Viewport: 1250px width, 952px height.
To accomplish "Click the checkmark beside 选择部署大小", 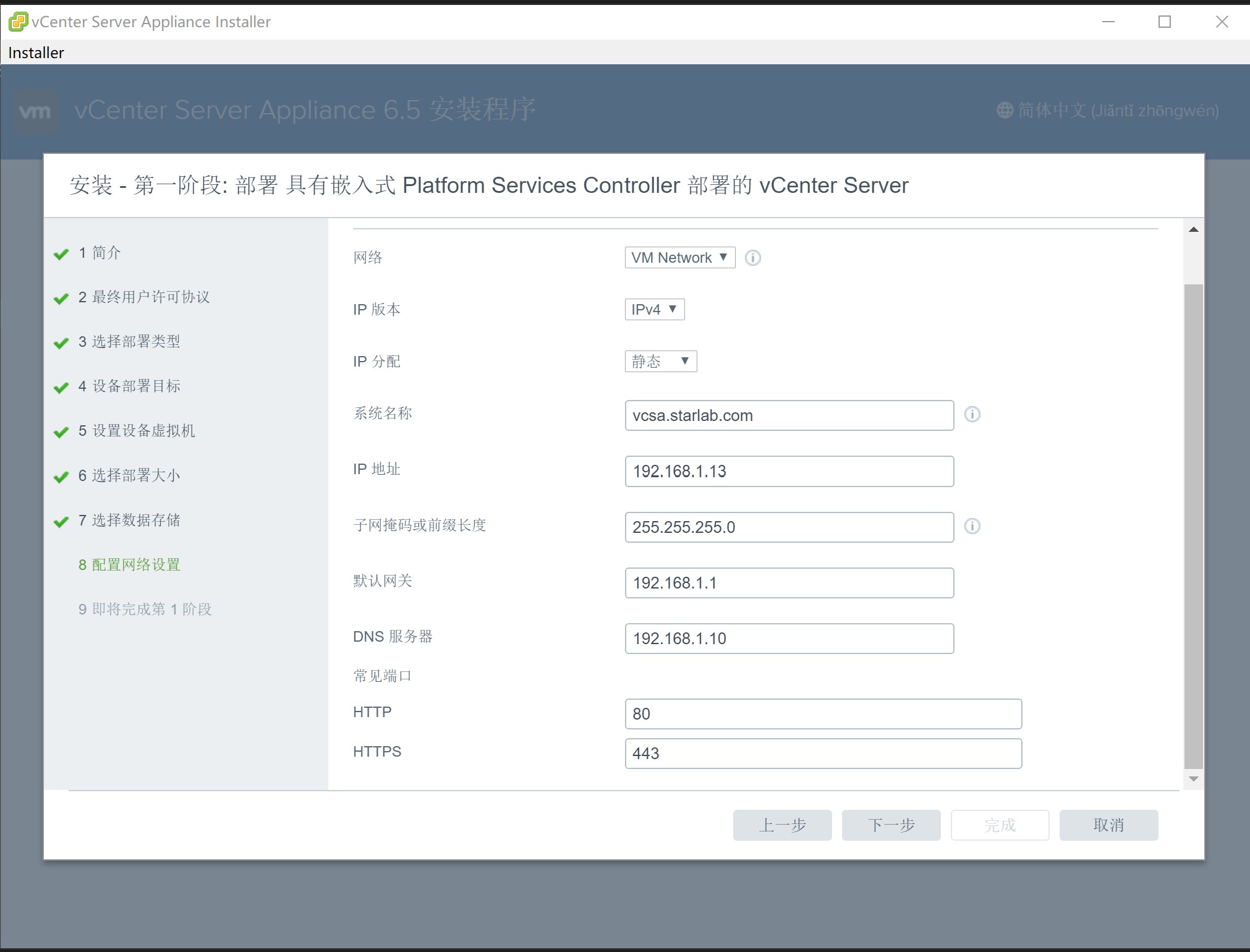I will [61, 477].
